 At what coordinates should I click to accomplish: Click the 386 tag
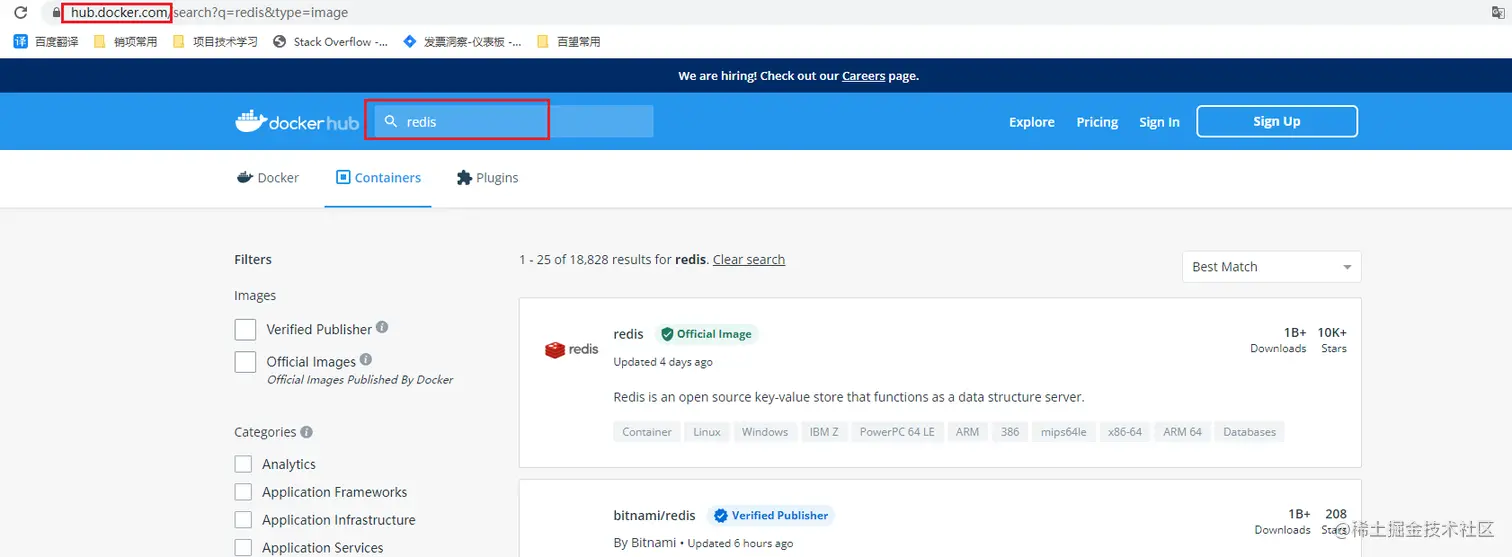click(1010, 432)
